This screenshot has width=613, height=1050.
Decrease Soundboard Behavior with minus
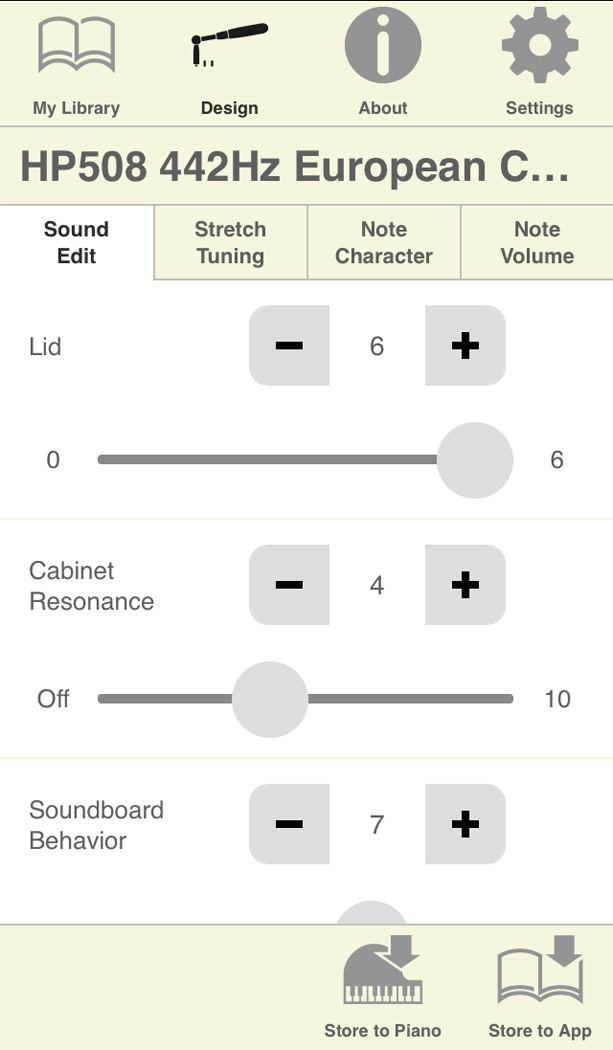coord(289,824)
